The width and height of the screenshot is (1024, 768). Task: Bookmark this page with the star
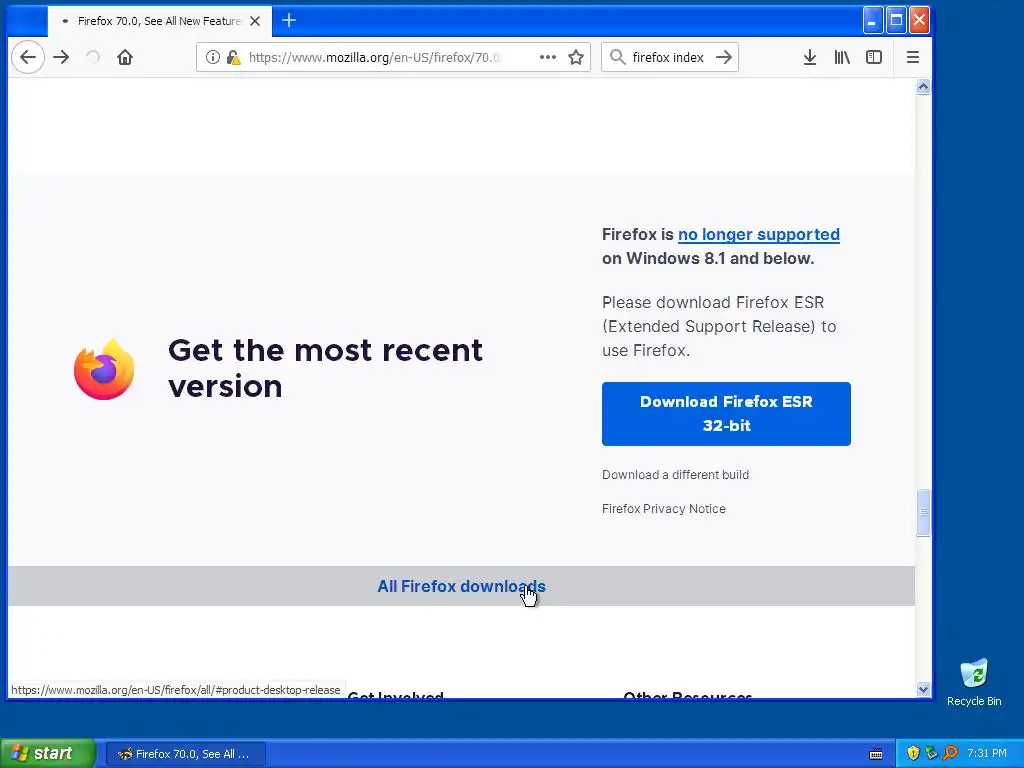(x=576, y=57)
